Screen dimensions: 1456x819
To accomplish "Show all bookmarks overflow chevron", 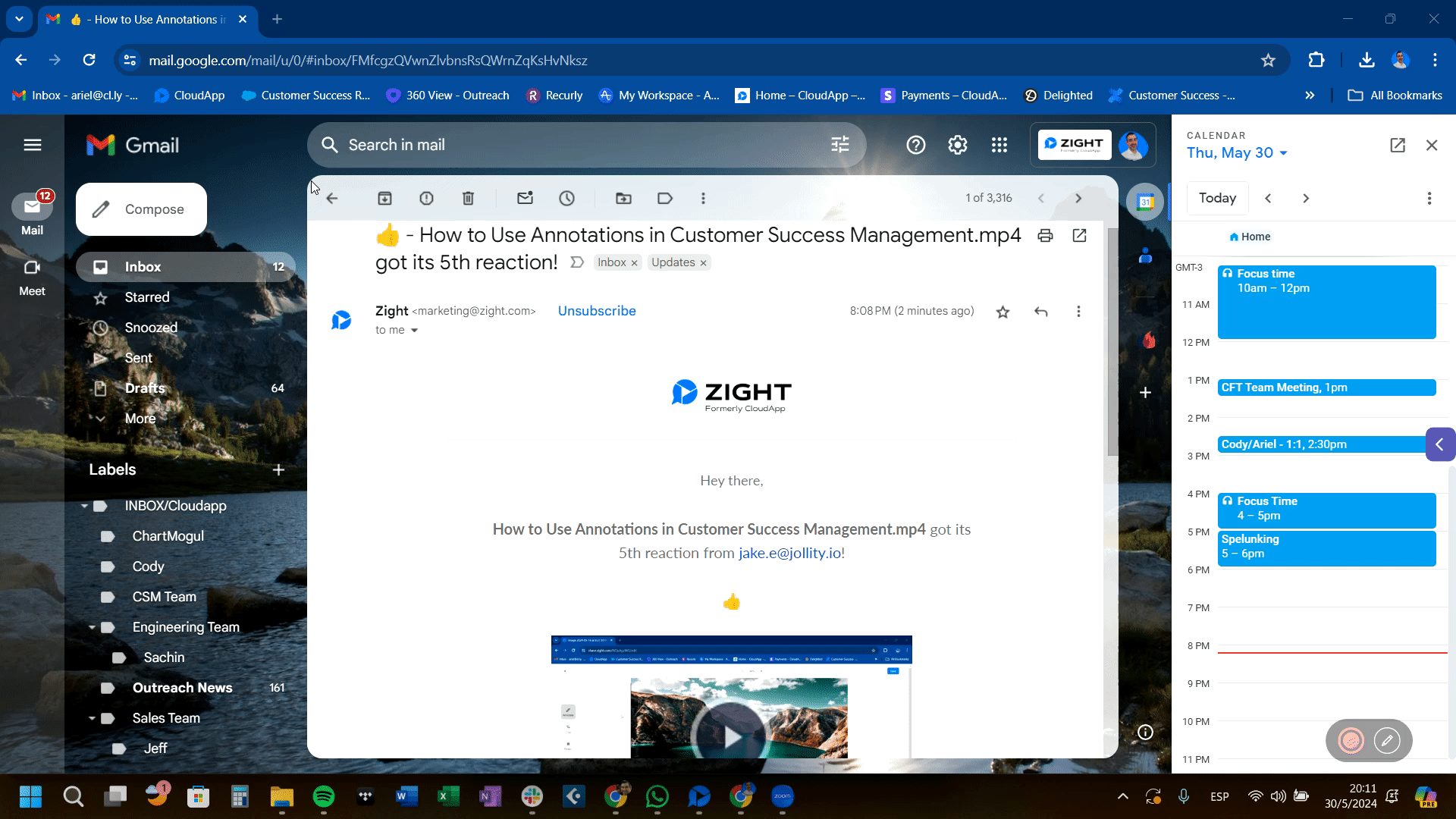I will (1310, 96).
